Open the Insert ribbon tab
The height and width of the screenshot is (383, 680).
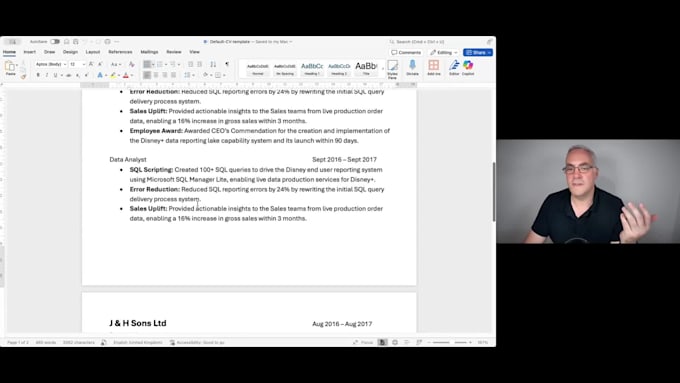coord(29,52)
